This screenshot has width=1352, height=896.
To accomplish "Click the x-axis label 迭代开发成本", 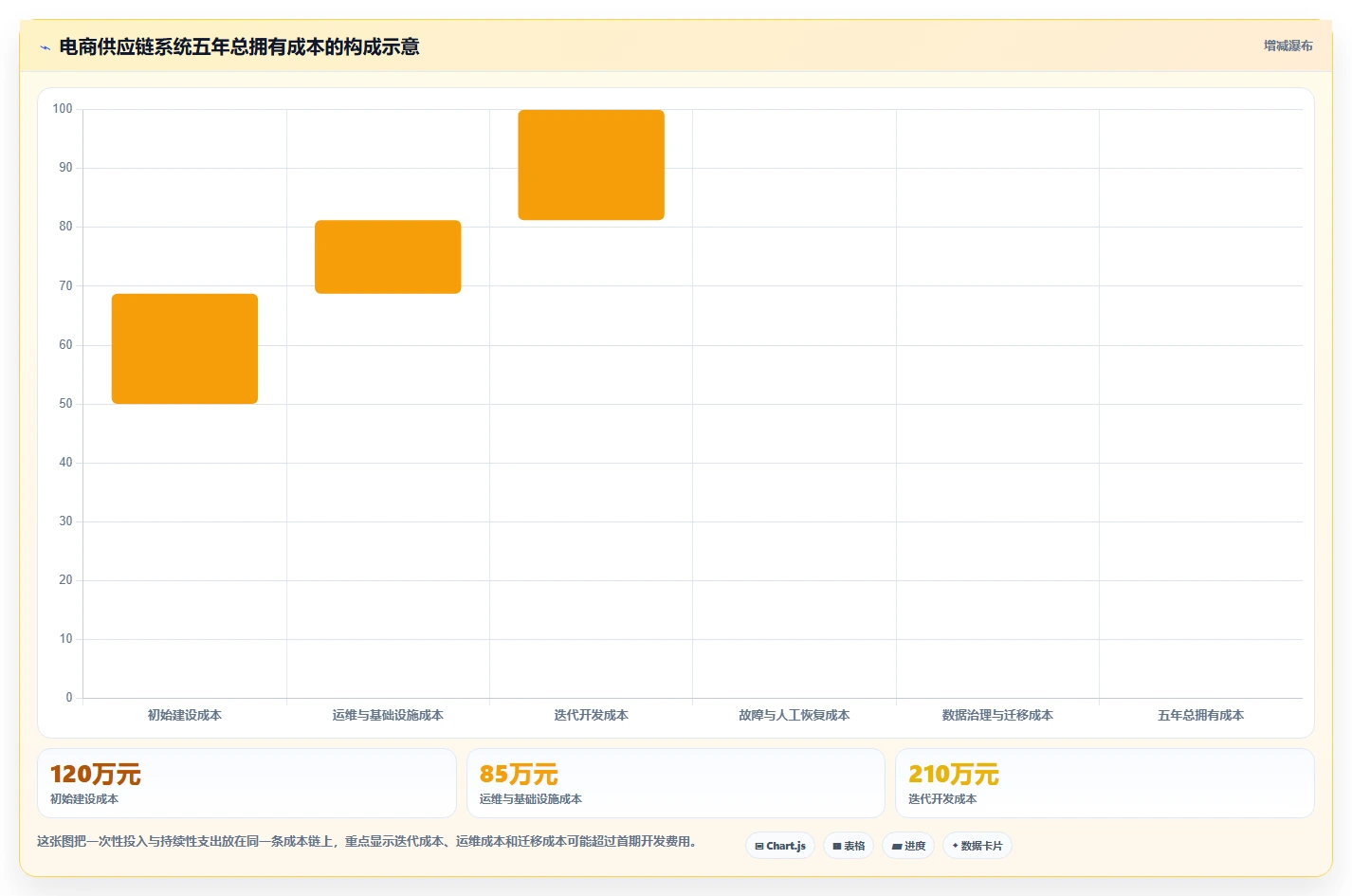I will pos(592,715).
